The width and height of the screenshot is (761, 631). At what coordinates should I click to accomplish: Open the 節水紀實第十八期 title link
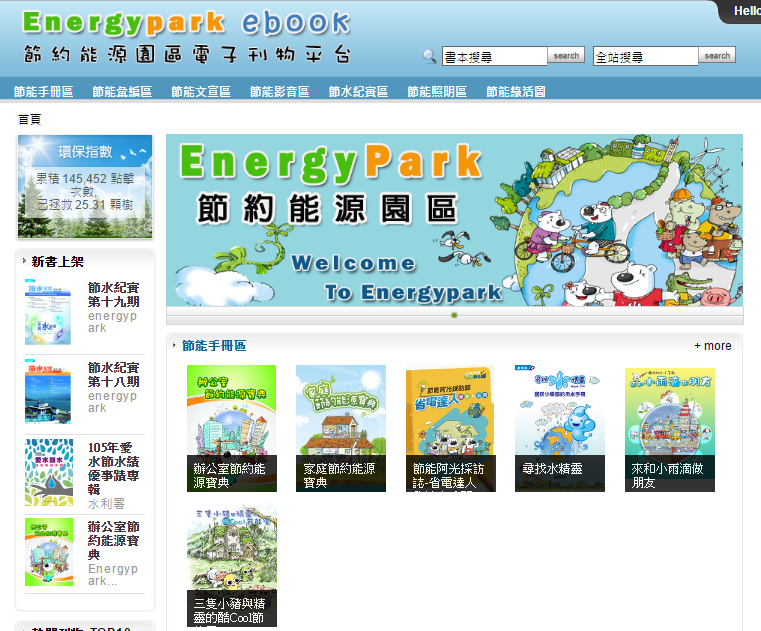(x=114, y=375)
